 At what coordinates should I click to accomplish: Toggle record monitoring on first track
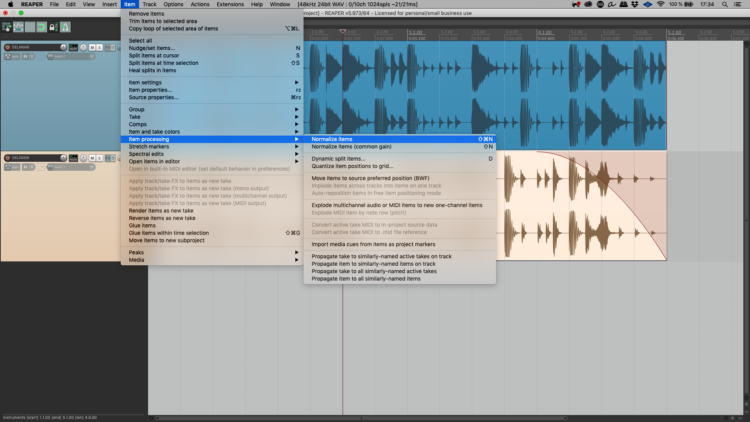tap(41, 56)
